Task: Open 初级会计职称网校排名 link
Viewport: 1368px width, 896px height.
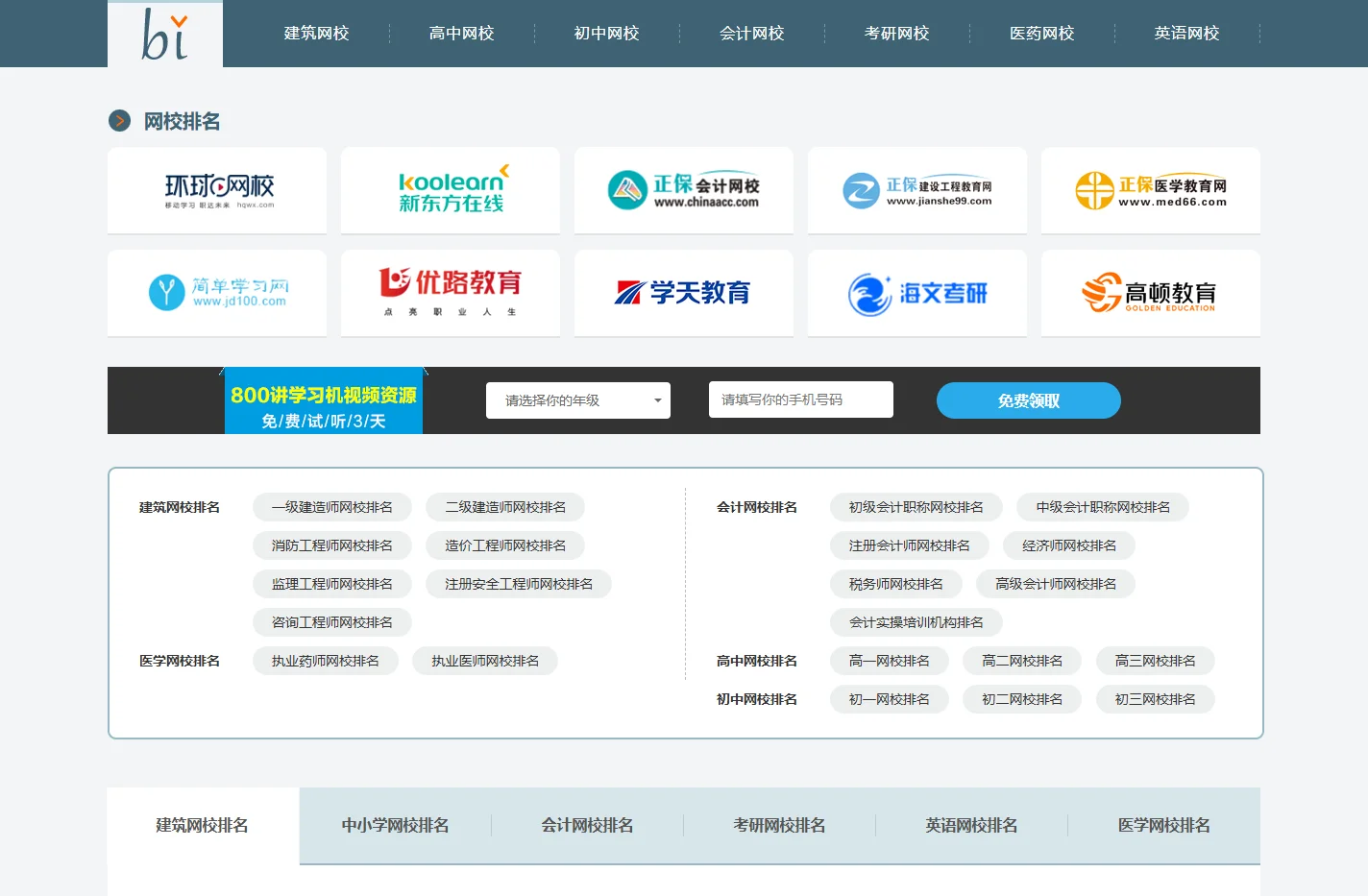Action: pyautogui.click(x=916, y=507)
